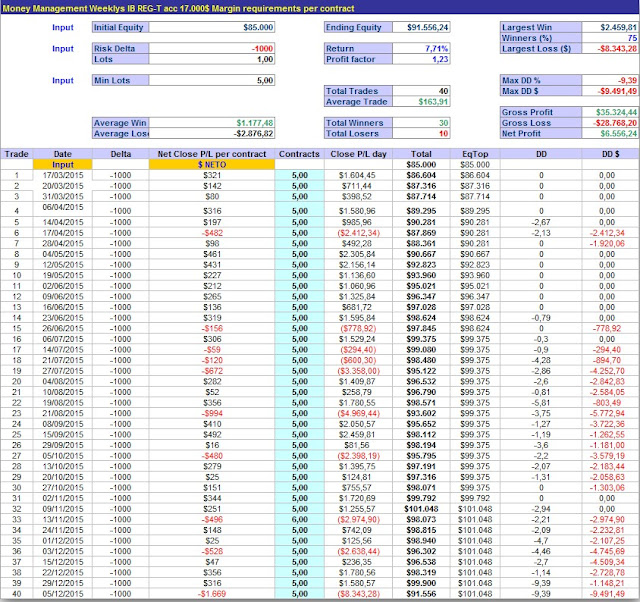Screen dimensions: 640x602
Task: Click the date cell 17/03/2015
Action: point(62,175)
